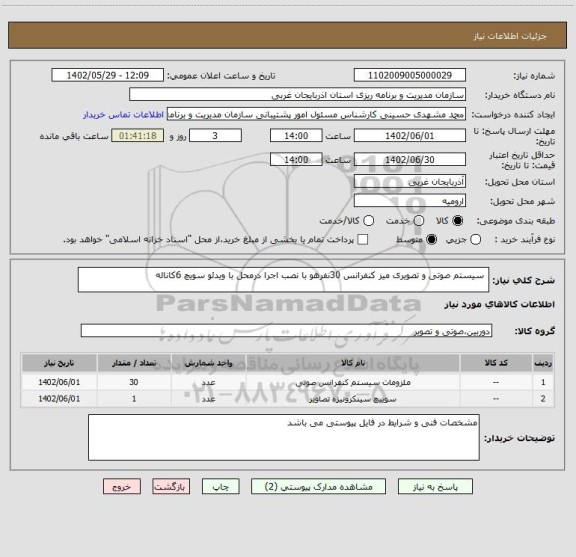The image size is (576, 557).
Task: Click the request creator name field
Action: click(316, 114)
